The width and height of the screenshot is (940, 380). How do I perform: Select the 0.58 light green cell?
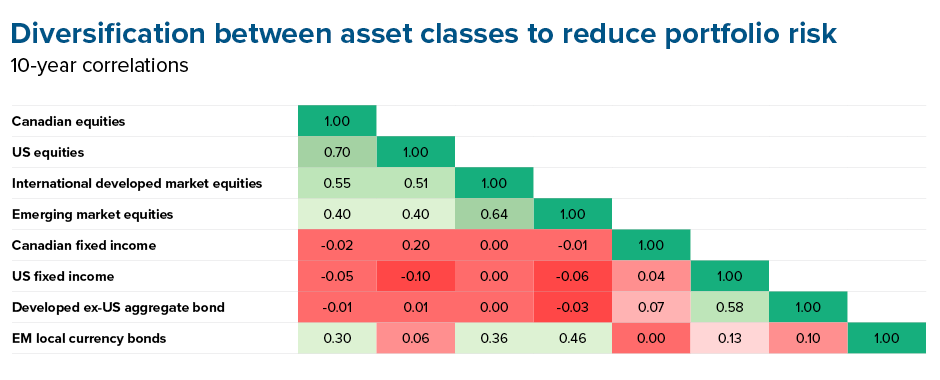730,307
